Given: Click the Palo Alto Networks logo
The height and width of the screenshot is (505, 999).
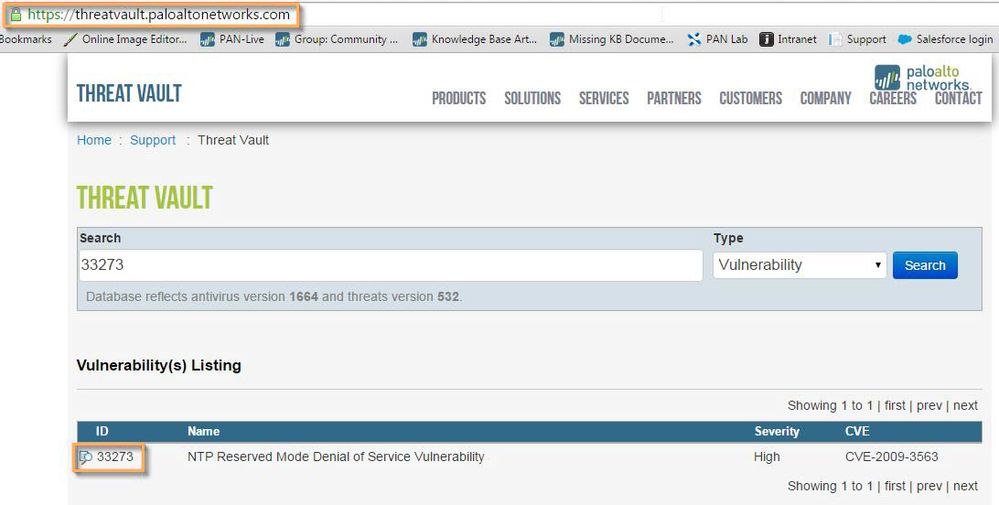Looking at the screenshot, I should pyautogui.click(x=923, y=78).
